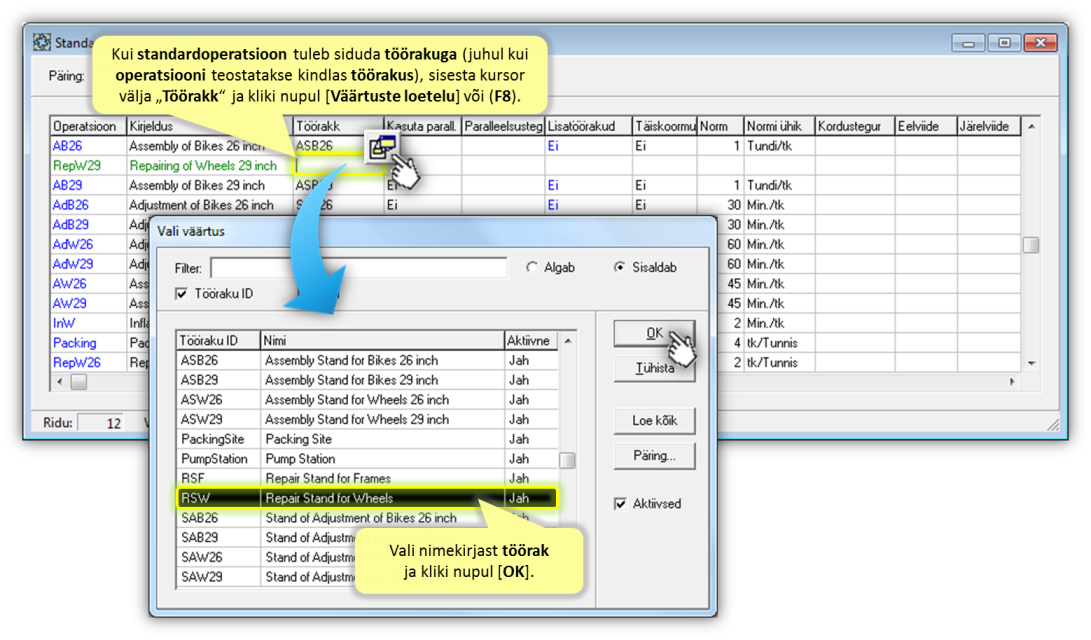Click the empty Töörakk cell of RepW29
The image size is (1091, 640).
tap(339, 166)
